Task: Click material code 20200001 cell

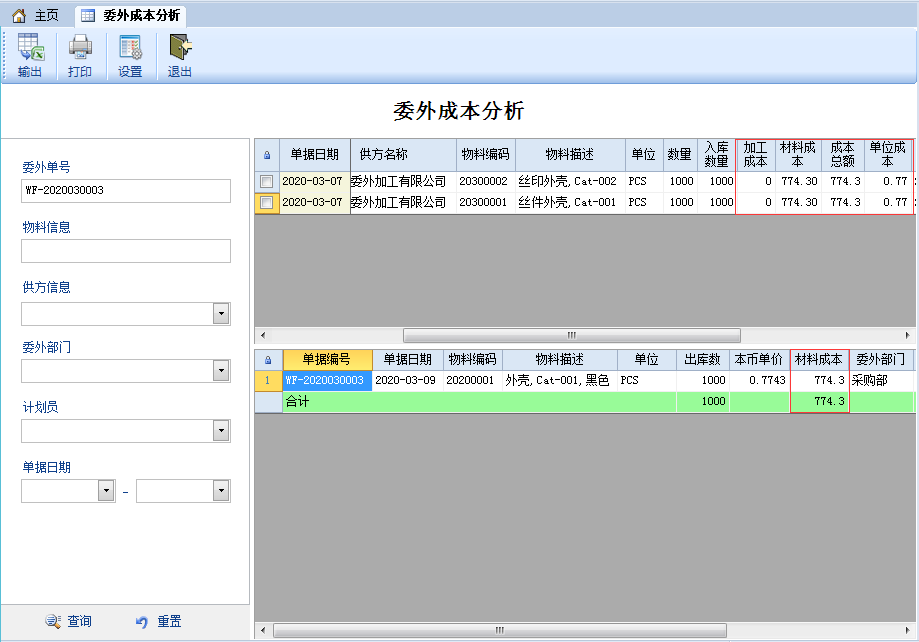Action: (x=472, y=381)
